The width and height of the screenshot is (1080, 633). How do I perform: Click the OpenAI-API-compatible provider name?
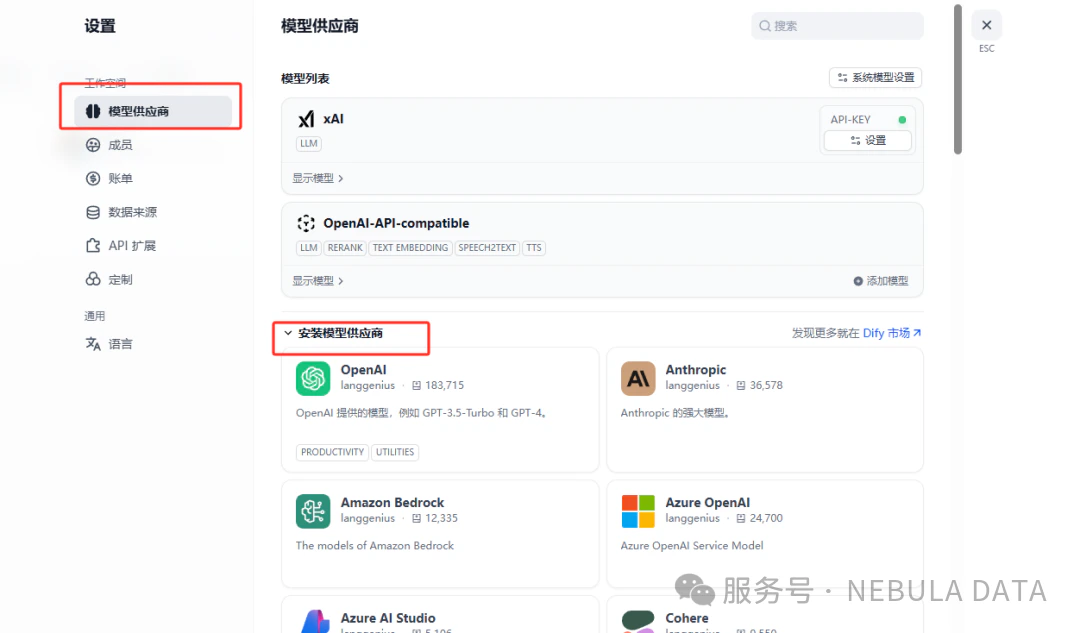[396, 223]
